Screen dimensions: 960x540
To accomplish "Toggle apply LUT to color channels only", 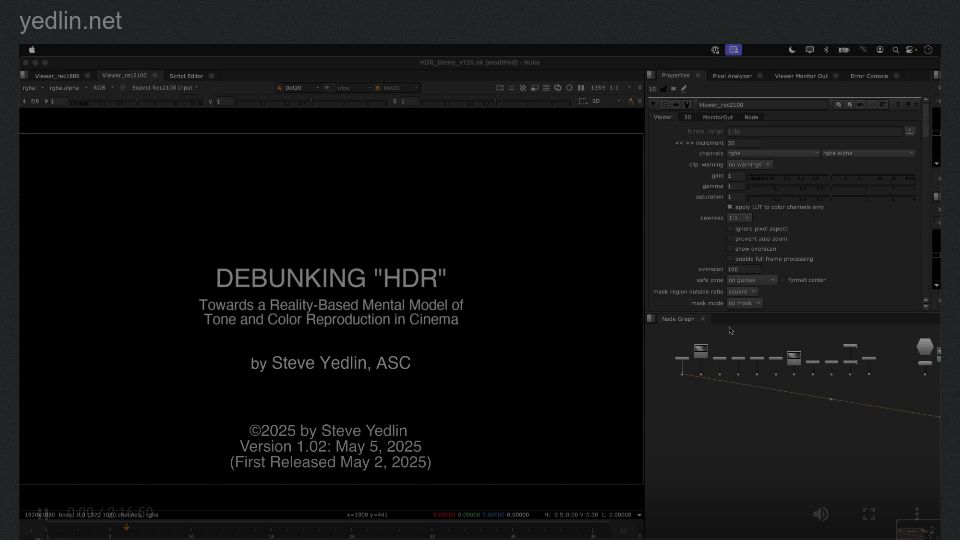I will pos(729,207).
